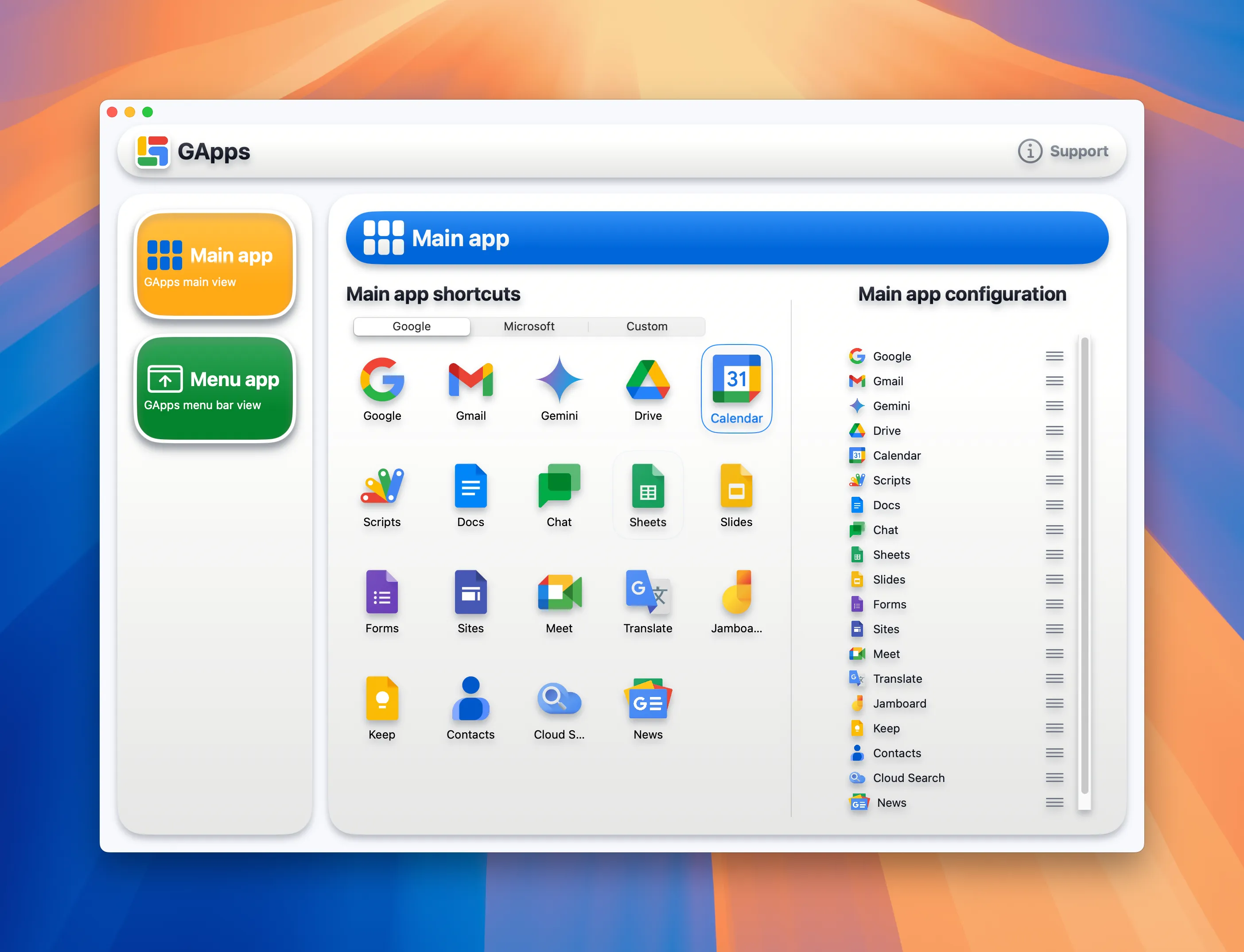
Task: Switch to the Custom shortcuts tab
Action: (646, 326)
